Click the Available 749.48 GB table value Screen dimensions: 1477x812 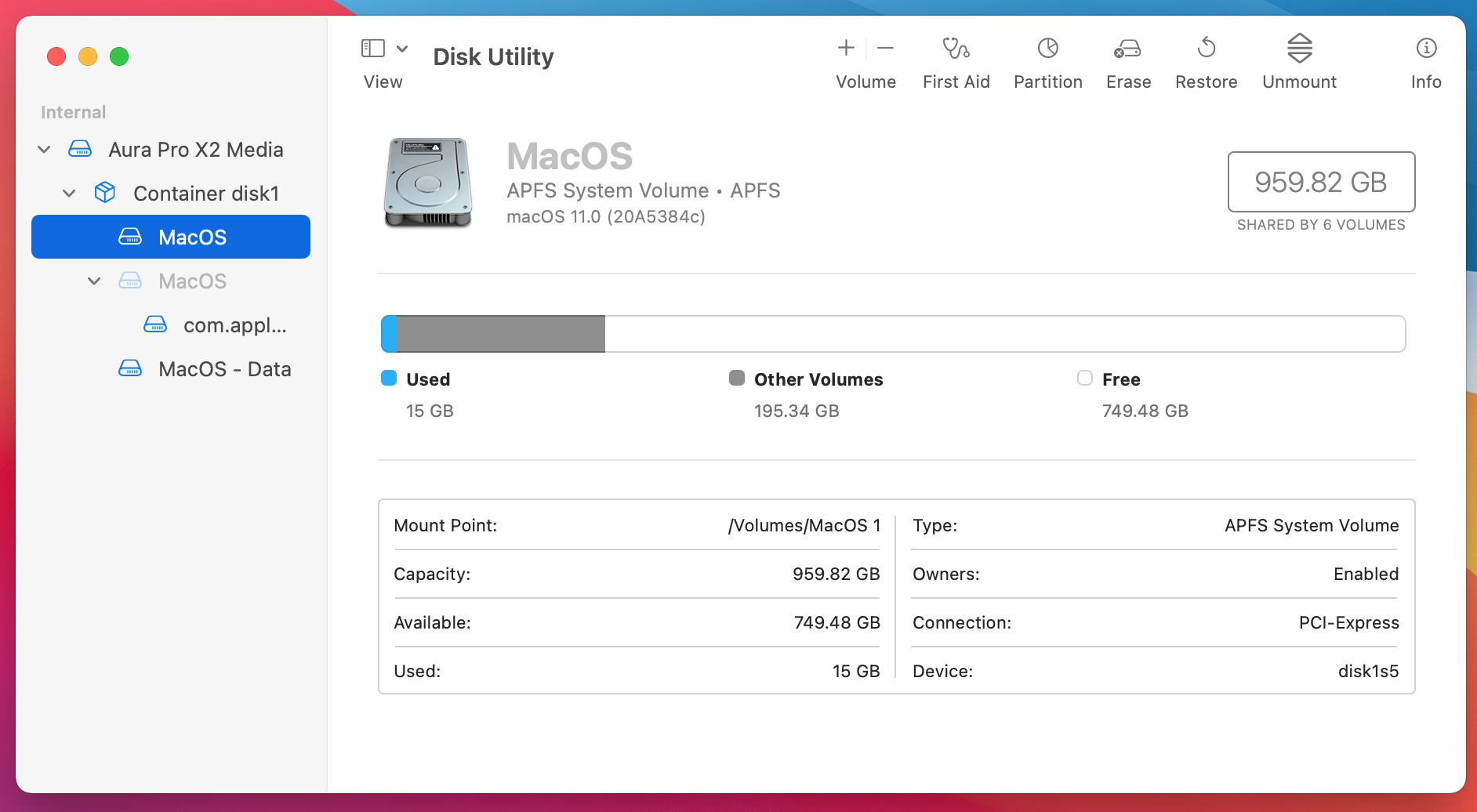837,622
